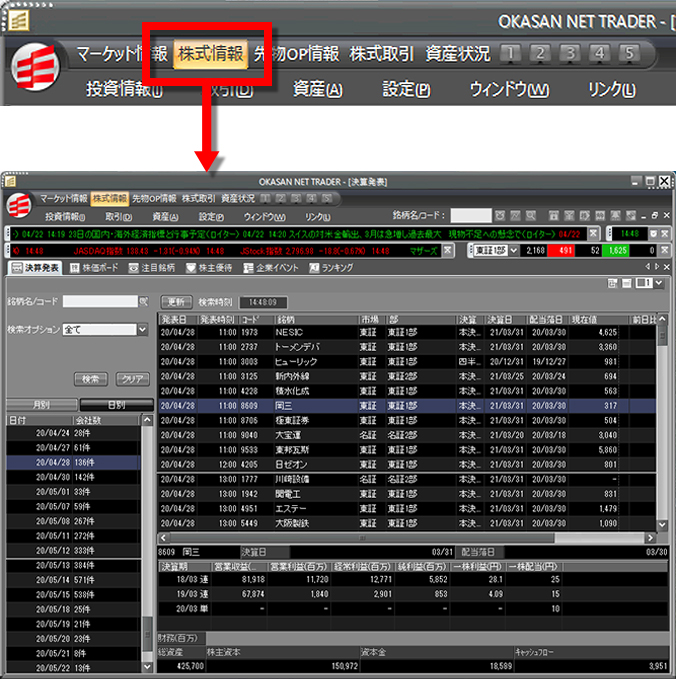Viewport: 676px width, 682px height.
Task: Select the 5449 大阪製鉄 row
Action: (x=407, y=523)
